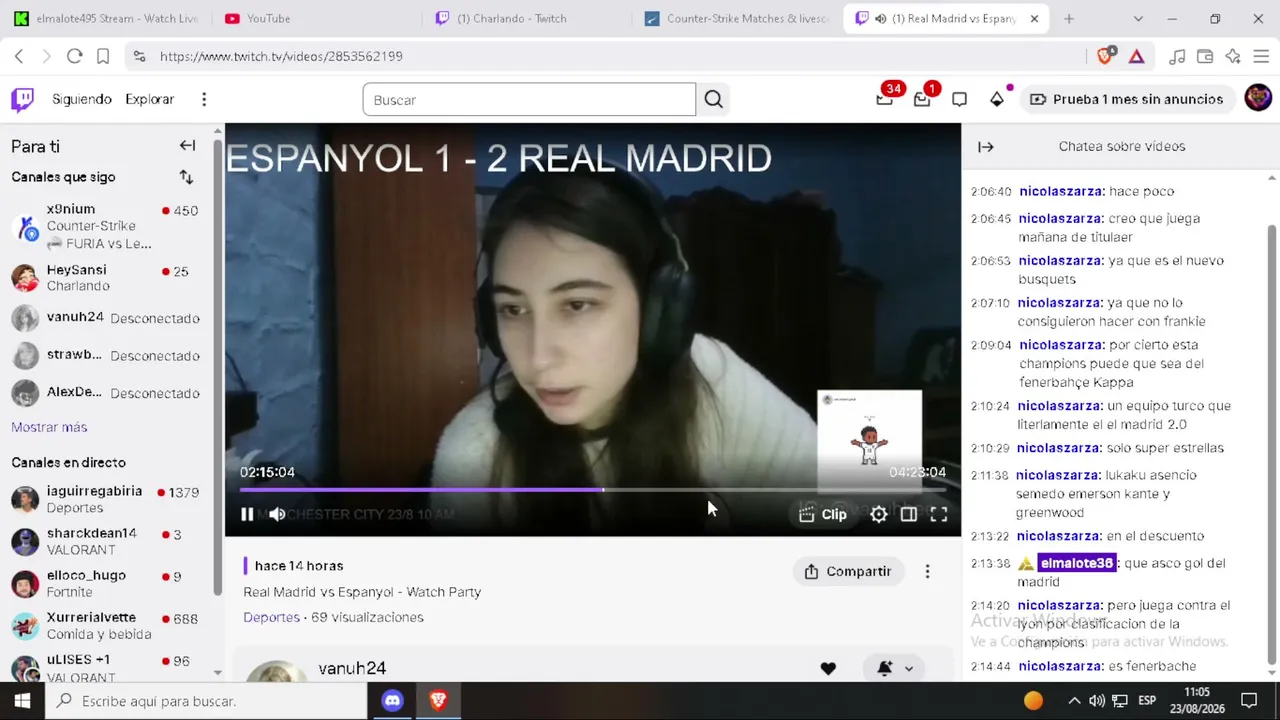Open a new browser tab with plus
Viewport: 1280px width, 720px height.
[x=1069, y=18]
